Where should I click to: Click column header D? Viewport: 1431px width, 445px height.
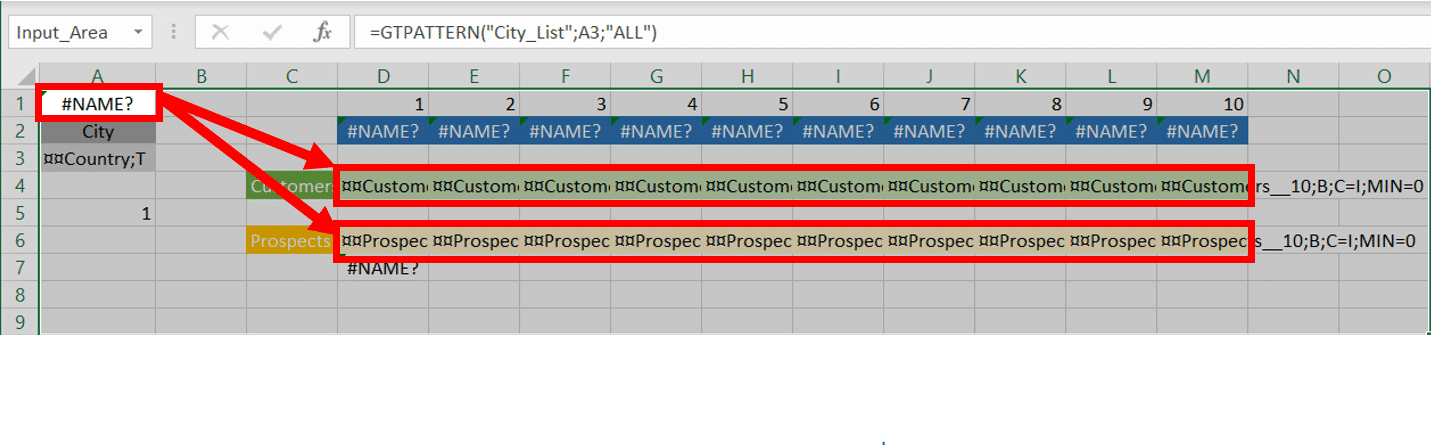383,76
